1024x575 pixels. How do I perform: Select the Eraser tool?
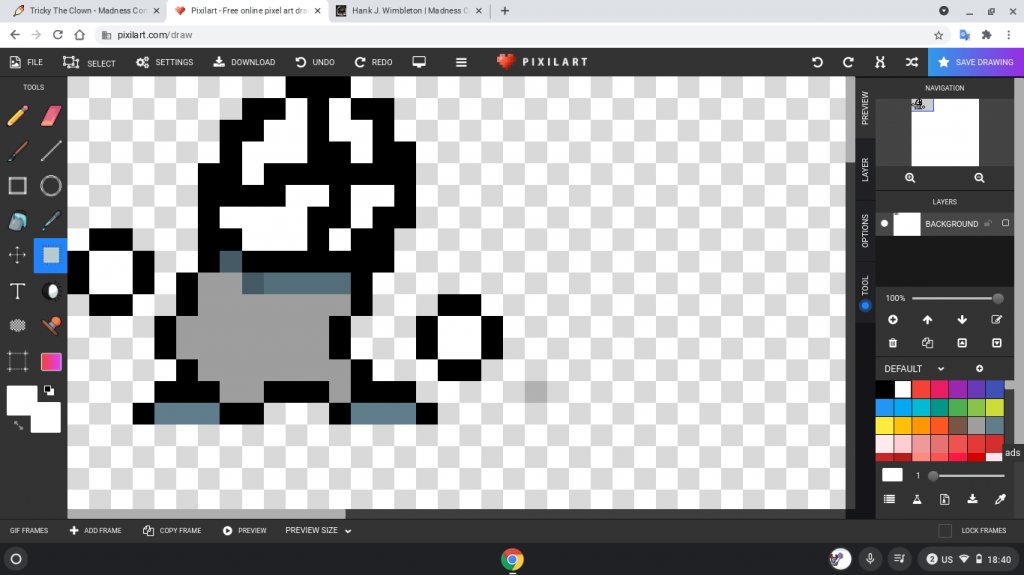point(51,116)
